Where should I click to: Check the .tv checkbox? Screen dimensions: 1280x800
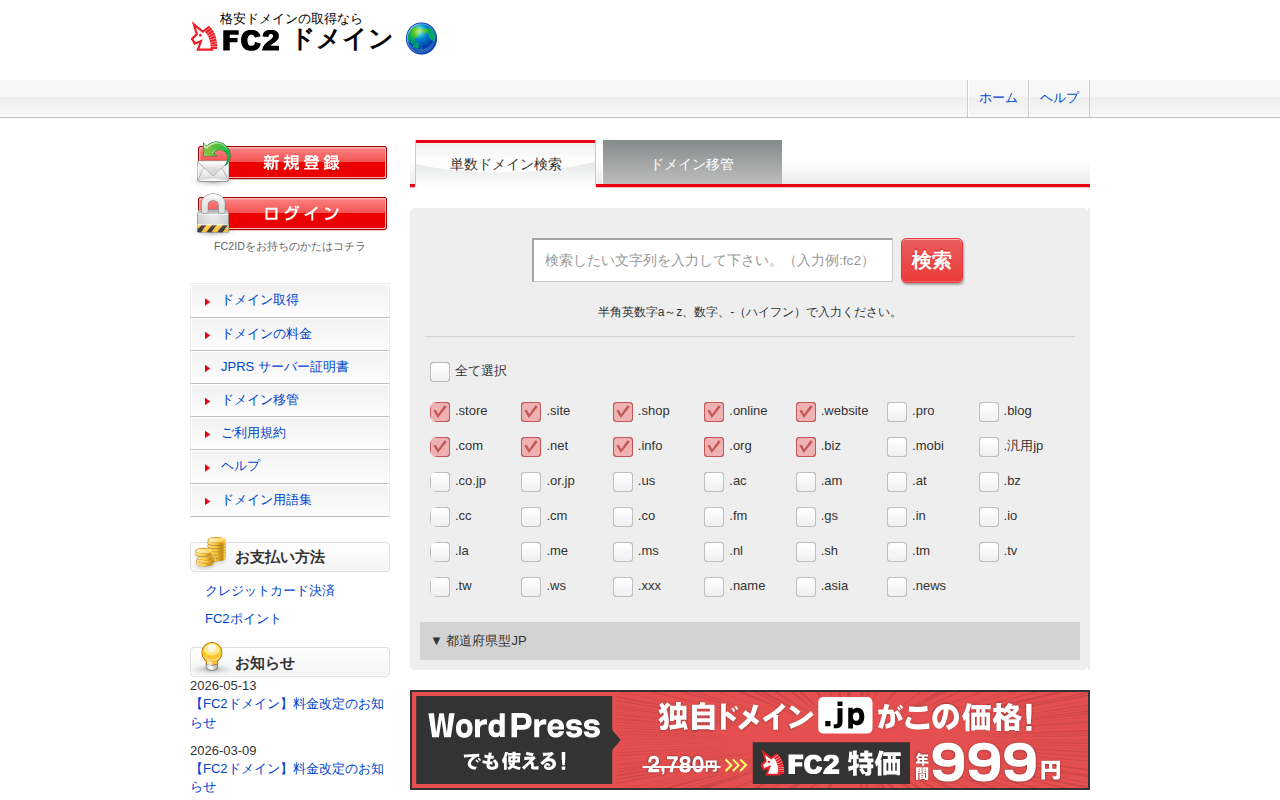click(x=989, y=552)
